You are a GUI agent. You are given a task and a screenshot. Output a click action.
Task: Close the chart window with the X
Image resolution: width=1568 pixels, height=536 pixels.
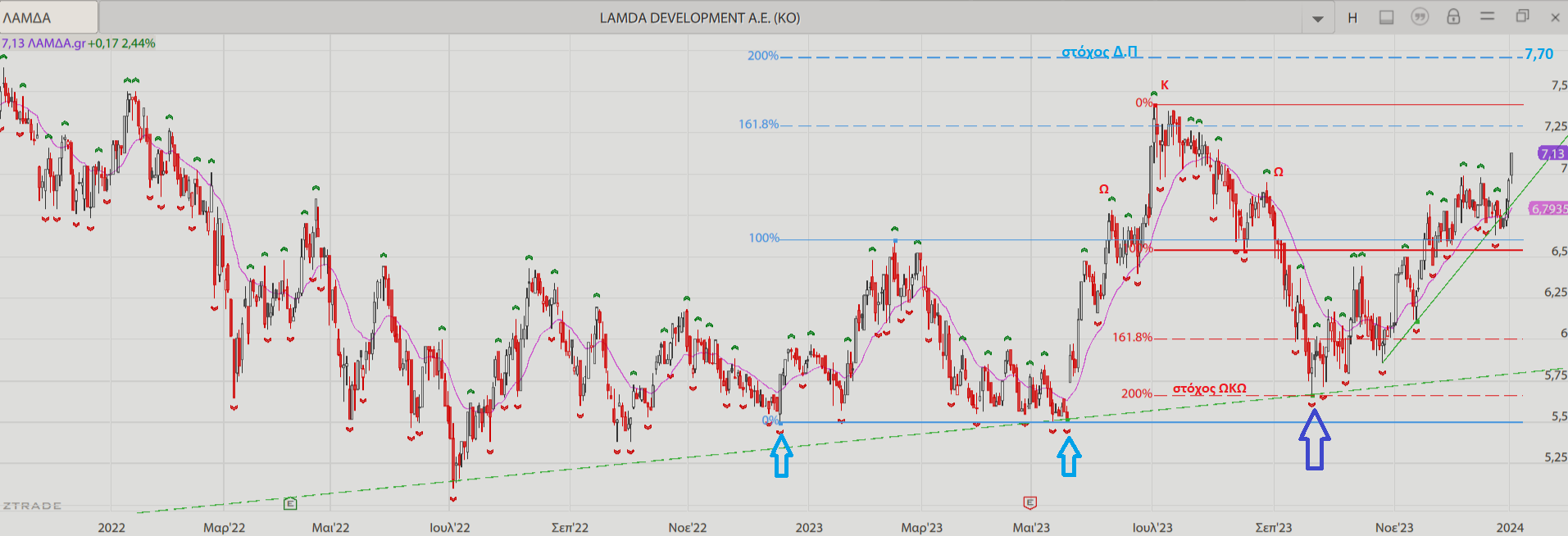(x=1555, y=17)
